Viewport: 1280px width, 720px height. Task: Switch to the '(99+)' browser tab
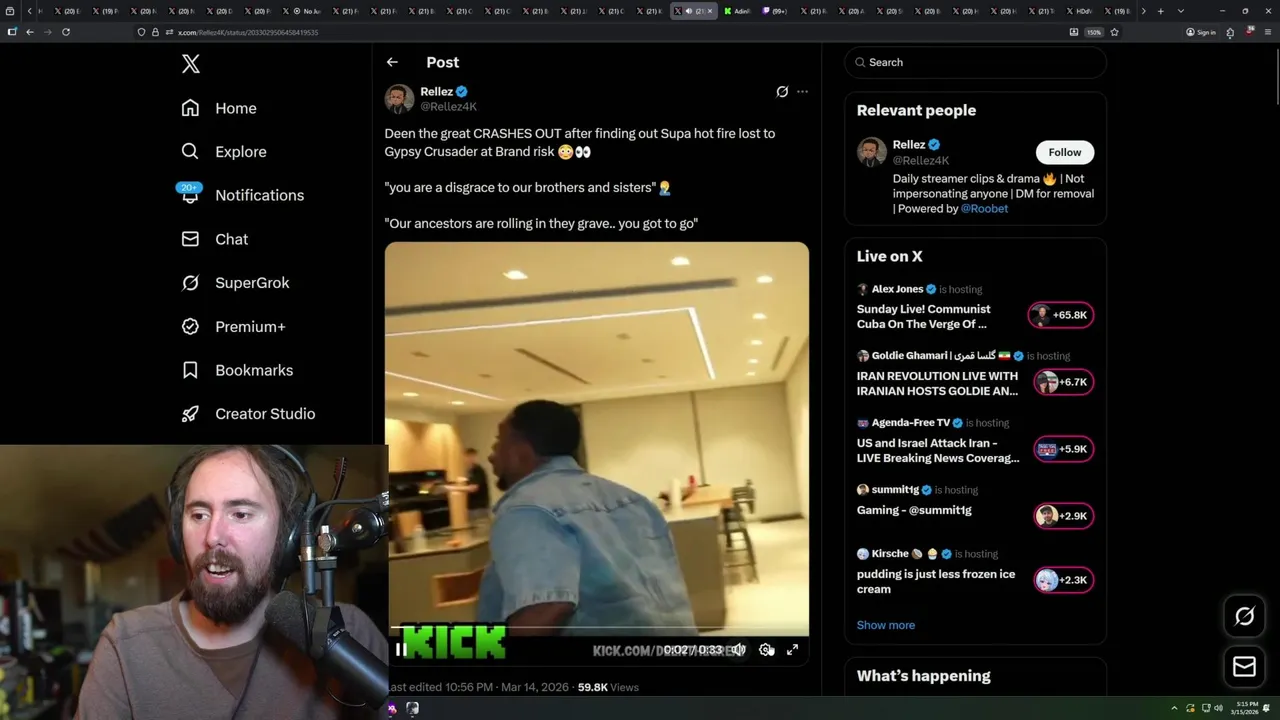tap(775, 11)
